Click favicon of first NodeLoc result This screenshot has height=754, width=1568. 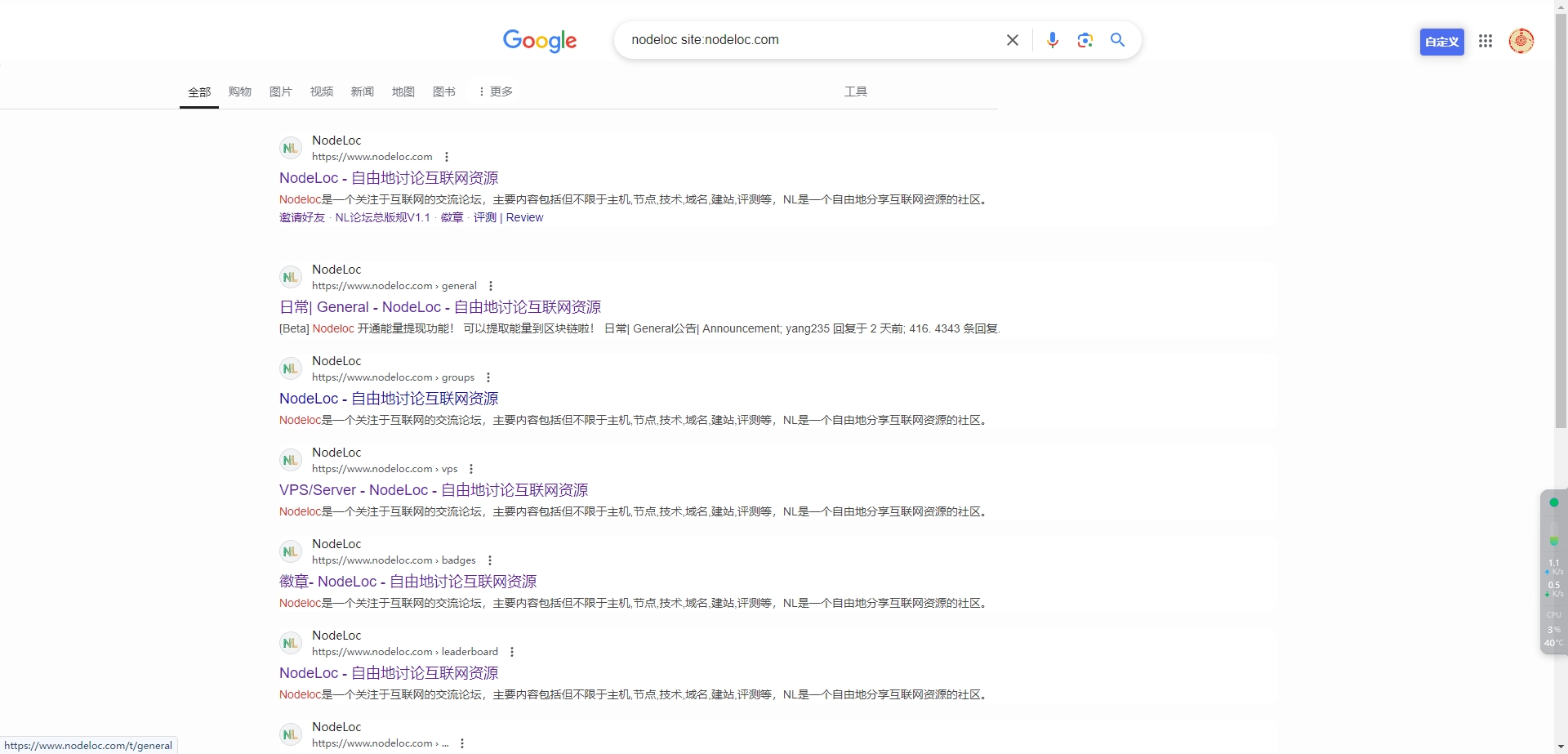(x=291, y=148)
